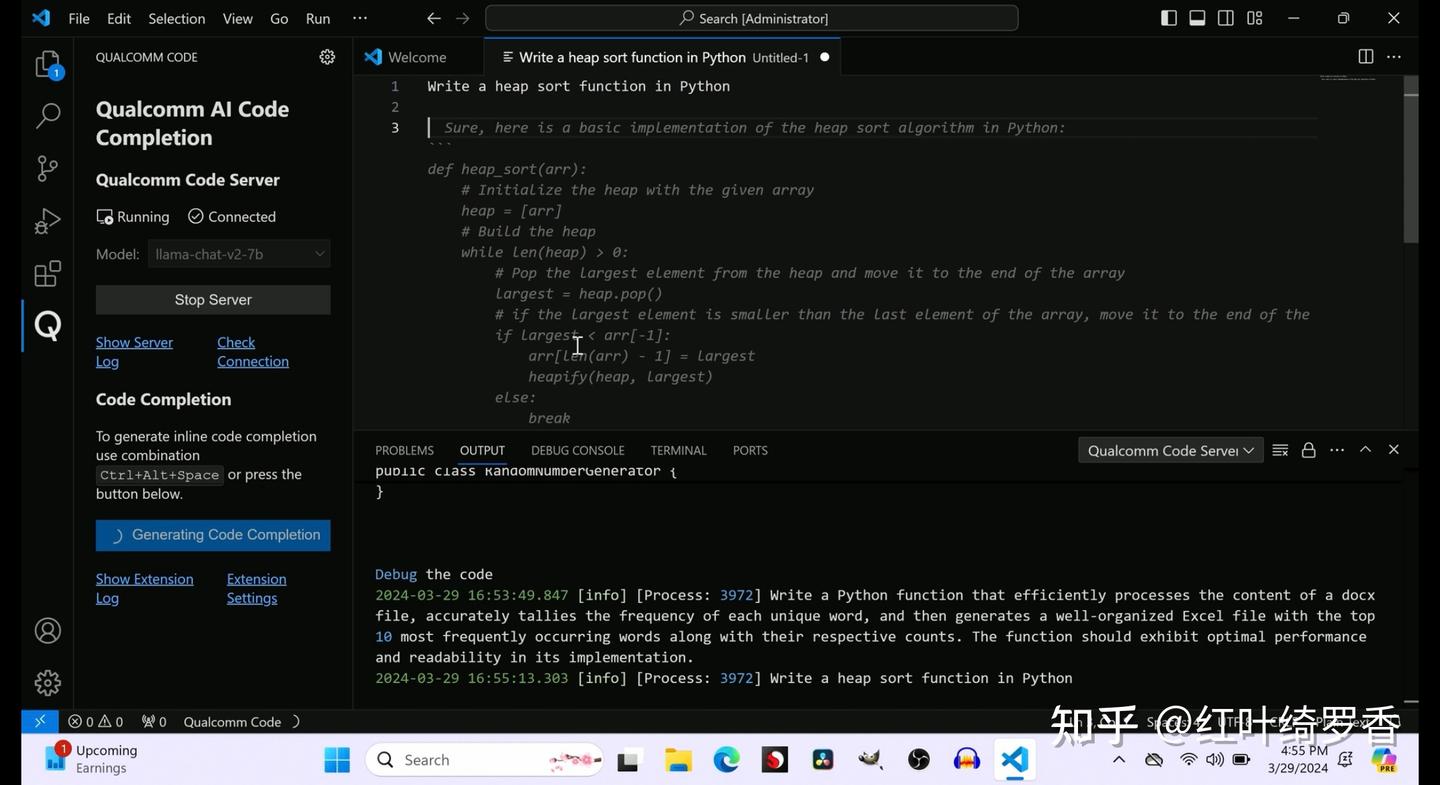Switch to the Problems panel tab
This screenshot has width=1440, height=785.
point(404,450)
